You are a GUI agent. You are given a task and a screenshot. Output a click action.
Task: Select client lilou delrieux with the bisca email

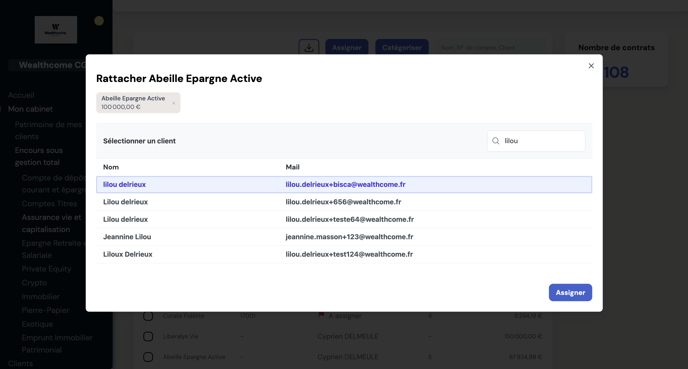[344, 185]
